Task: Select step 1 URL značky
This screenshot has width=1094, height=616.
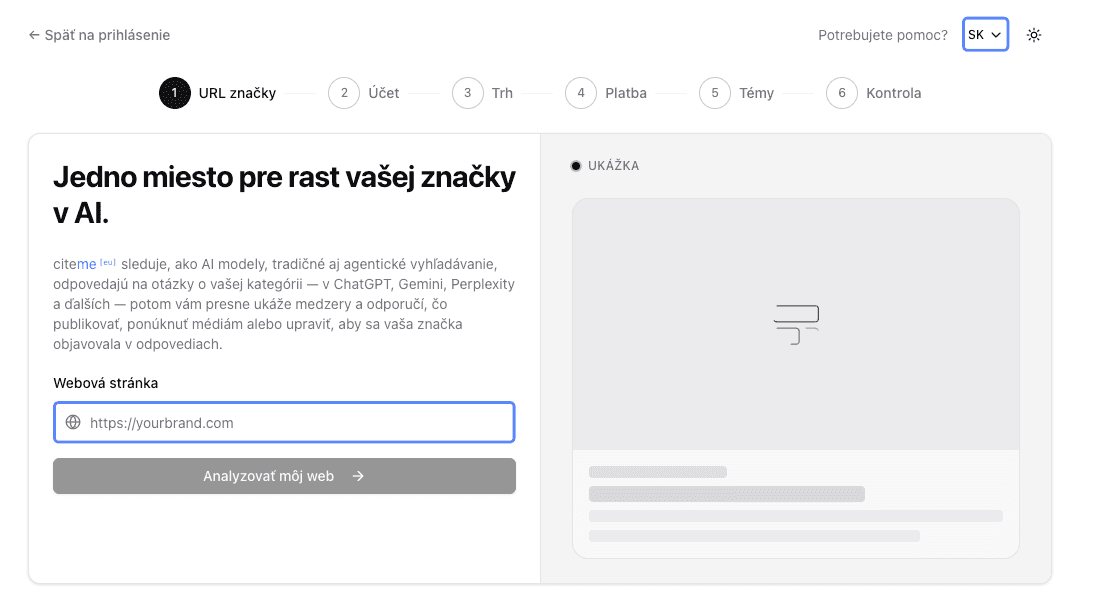Action: point(218,93)
